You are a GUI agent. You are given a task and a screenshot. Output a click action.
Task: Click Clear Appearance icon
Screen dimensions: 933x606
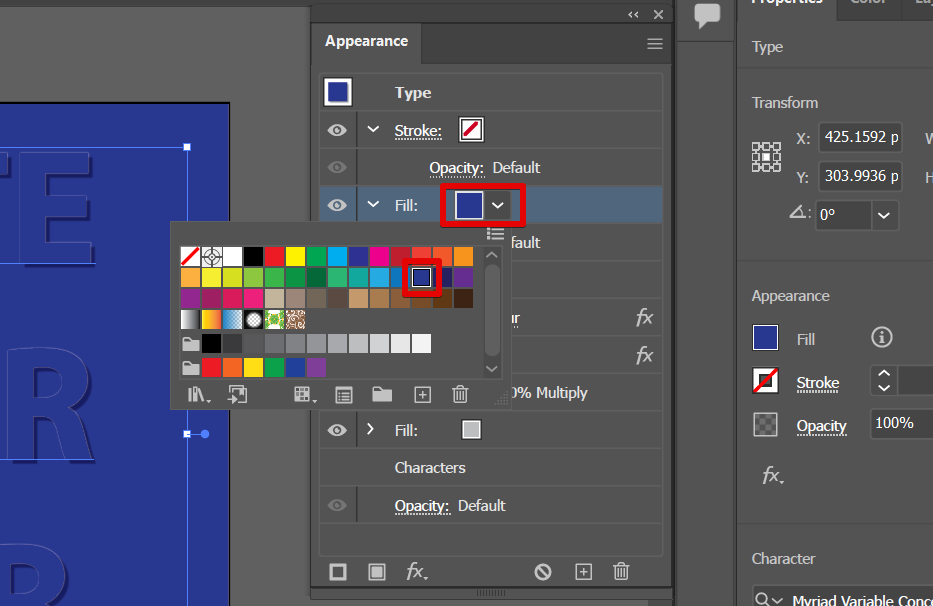pos(543,572)
